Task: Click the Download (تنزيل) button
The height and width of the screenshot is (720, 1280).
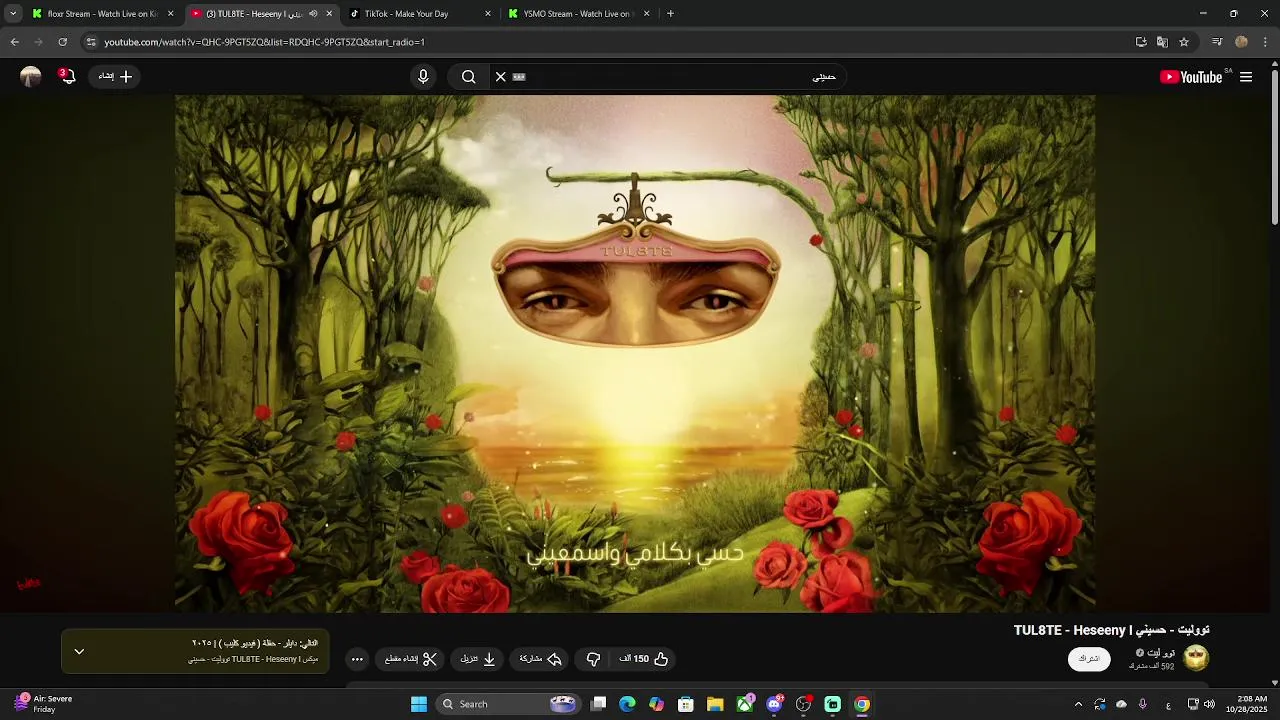Action: pyautogui.click(x=478, y=659)
